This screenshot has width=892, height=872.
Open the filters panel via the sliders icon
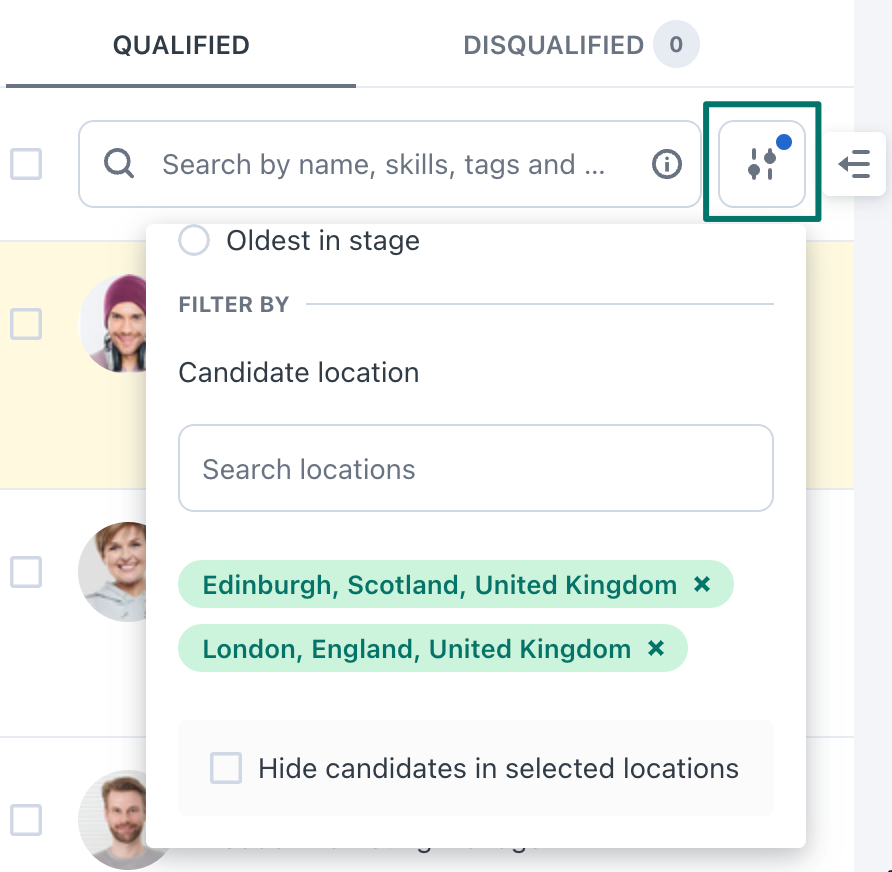[x=761, y=165]
